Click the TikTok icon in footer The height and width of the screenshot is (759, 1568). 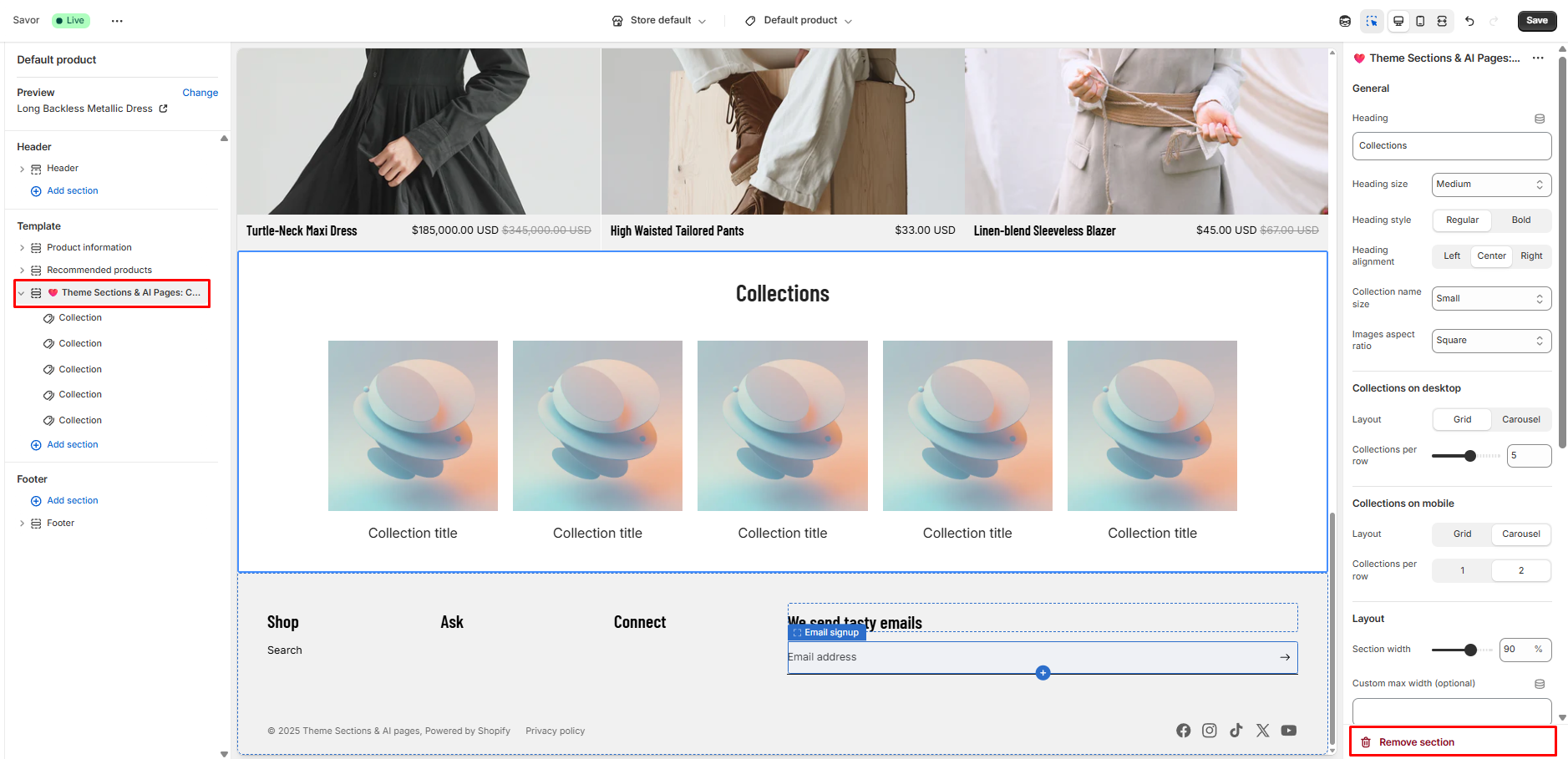pyautogui.click(x=1236, y=731)
